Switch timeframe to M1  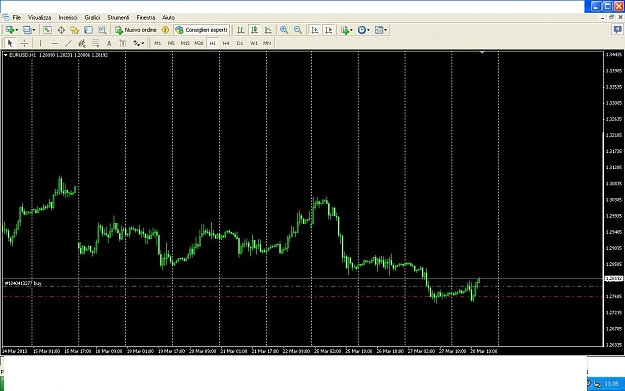pyautogui.click(x=157, y=43)
